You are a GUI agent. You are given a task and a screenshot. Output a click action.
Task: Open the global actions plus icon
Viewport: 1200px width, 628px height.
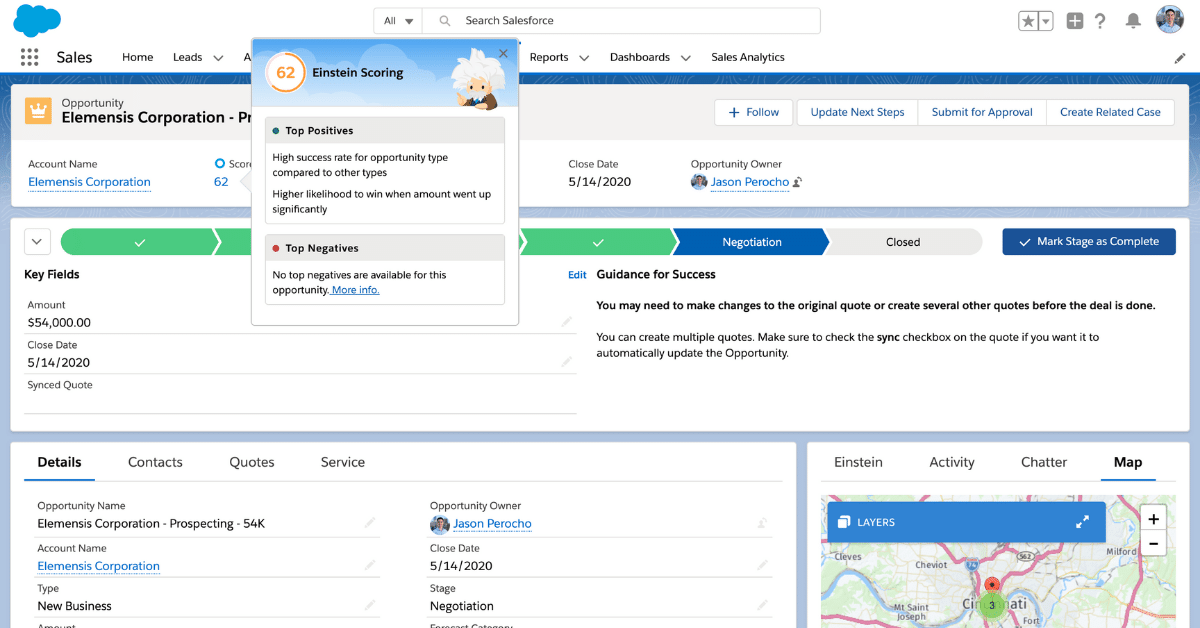(1075, 21)
